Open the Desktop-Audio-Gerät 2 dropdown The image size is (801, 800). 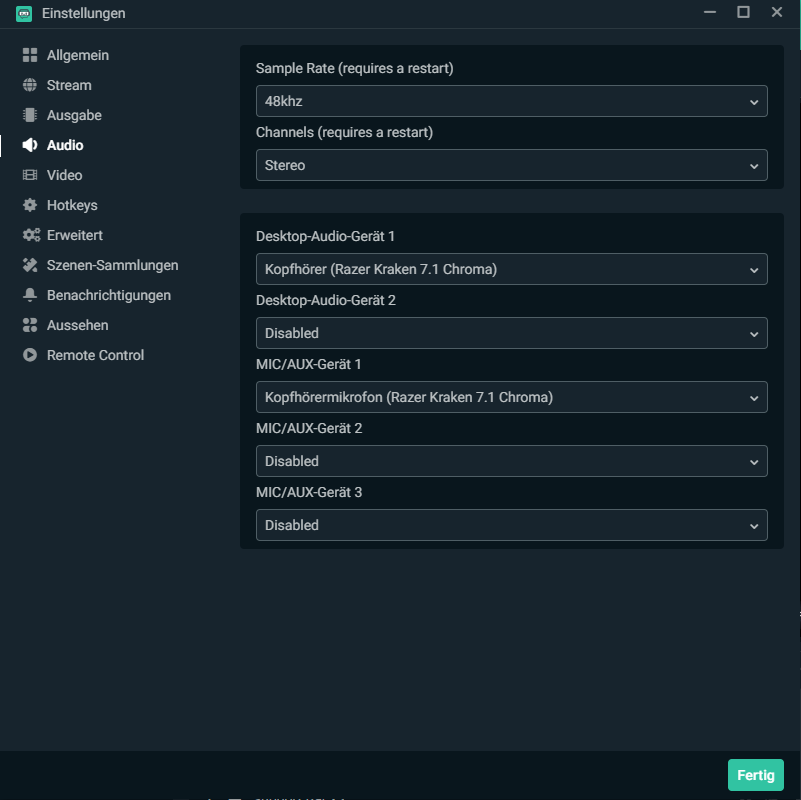click(511, 333)
